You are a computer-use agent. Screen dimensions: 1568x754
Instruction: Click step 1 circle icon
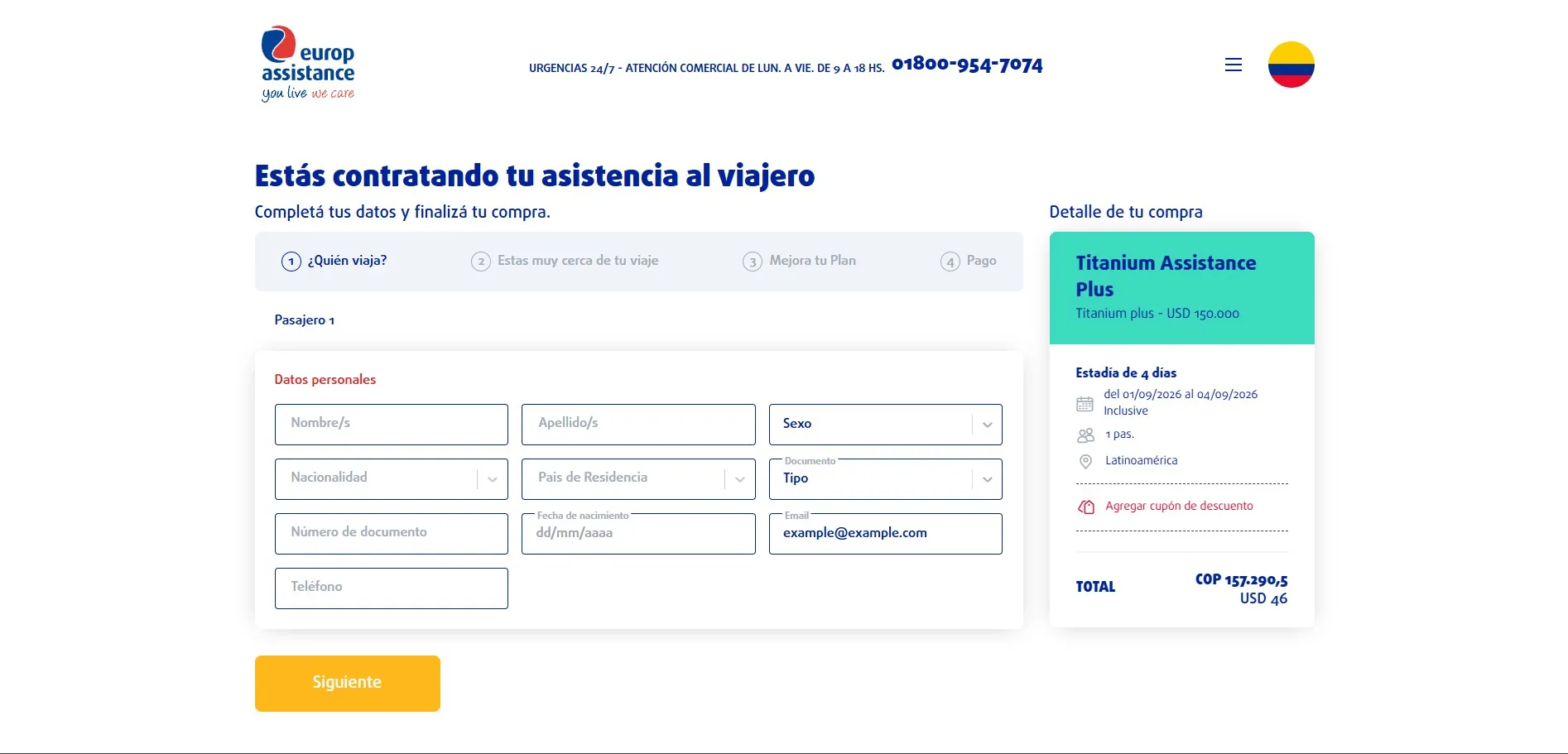[291, 262]
